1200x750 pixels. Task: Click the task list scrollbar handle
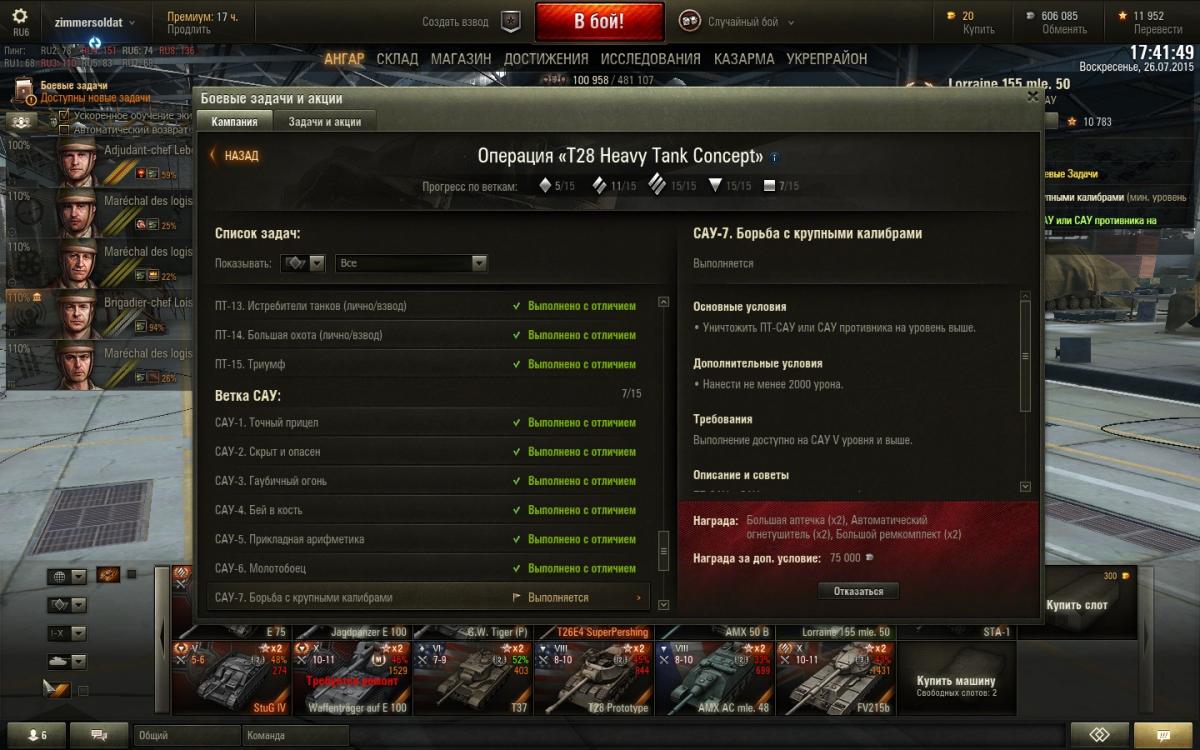pos(662,550)
